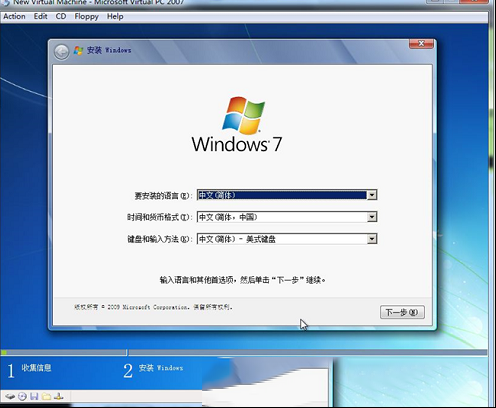496x408 pixels.
Task: Click the 时间和货币格式 label
Action: [159, 217]
